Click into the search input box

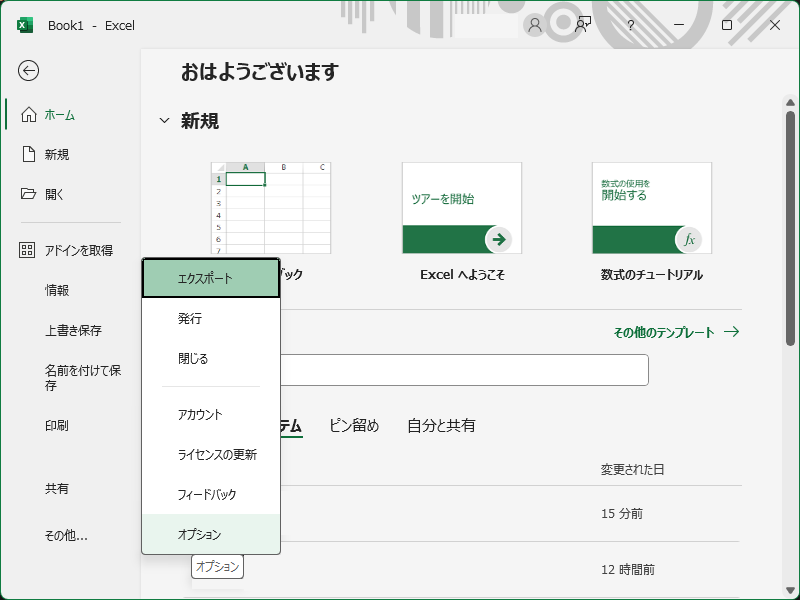(x=464, y=370)
